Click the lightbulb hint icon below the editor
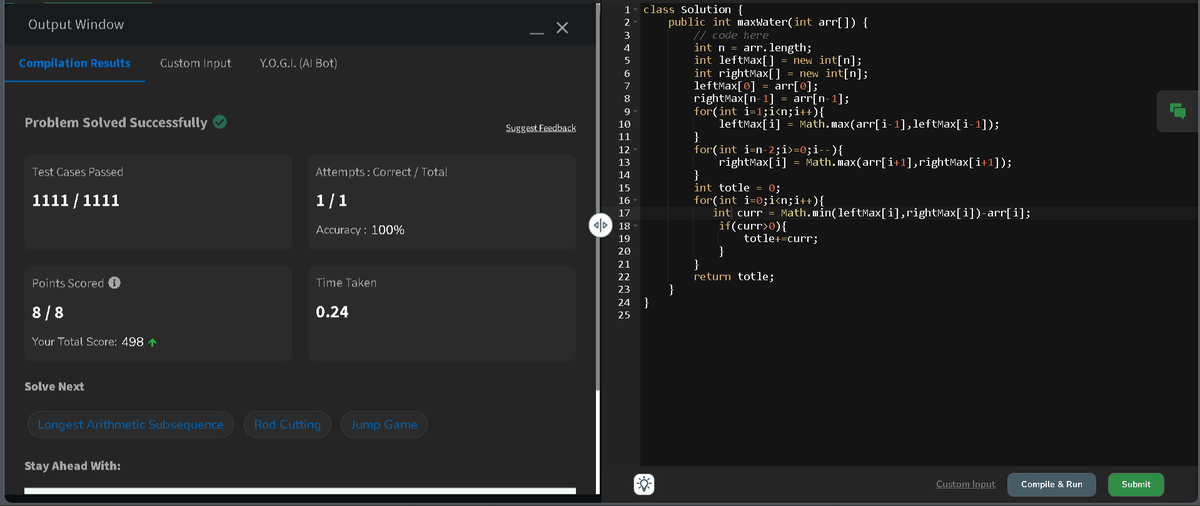This screenshot has width=1200, height=506. [644, 484]
